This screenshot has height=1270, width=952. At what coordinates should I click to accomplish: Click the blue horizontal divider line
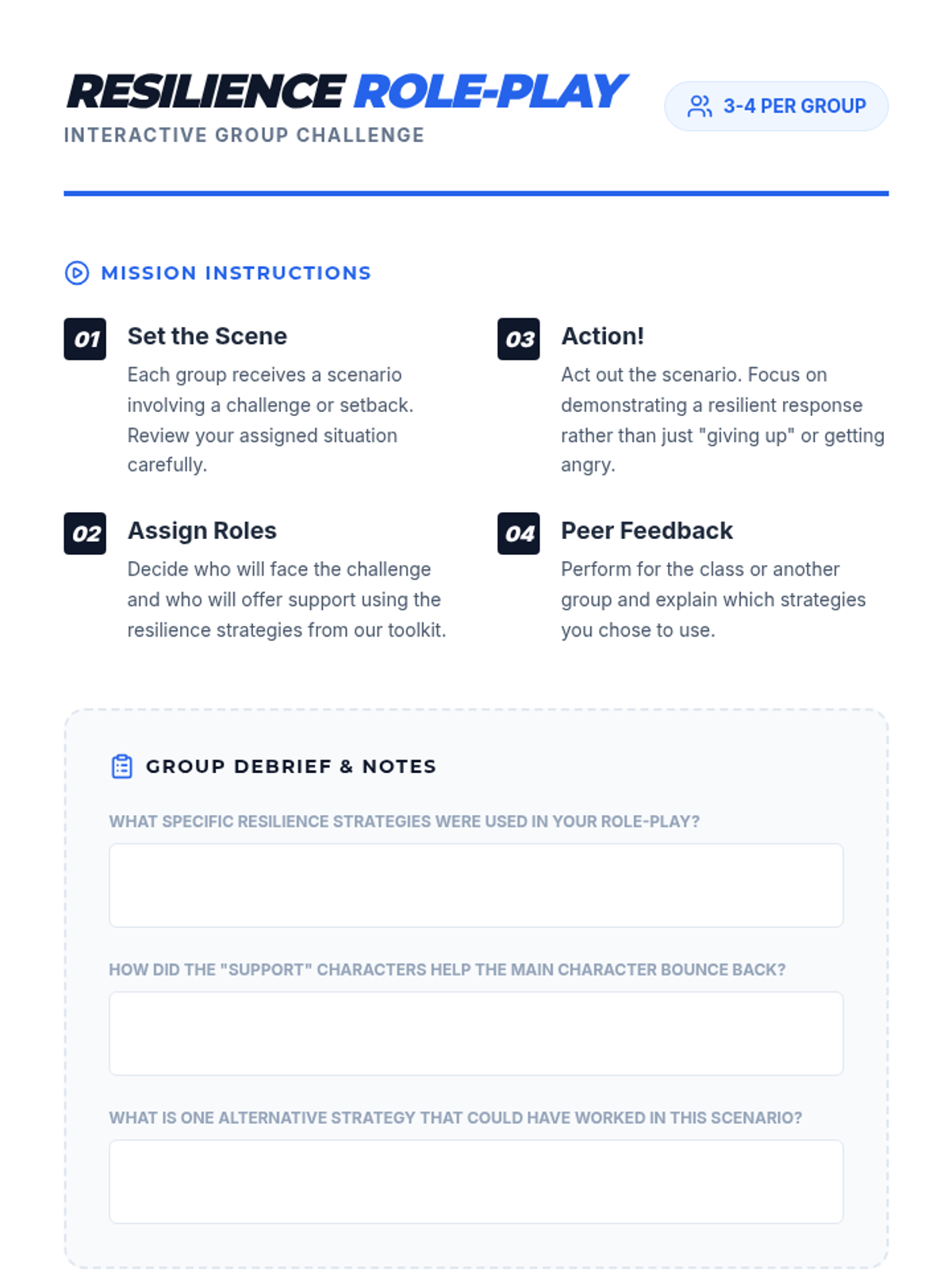(476, 193)
